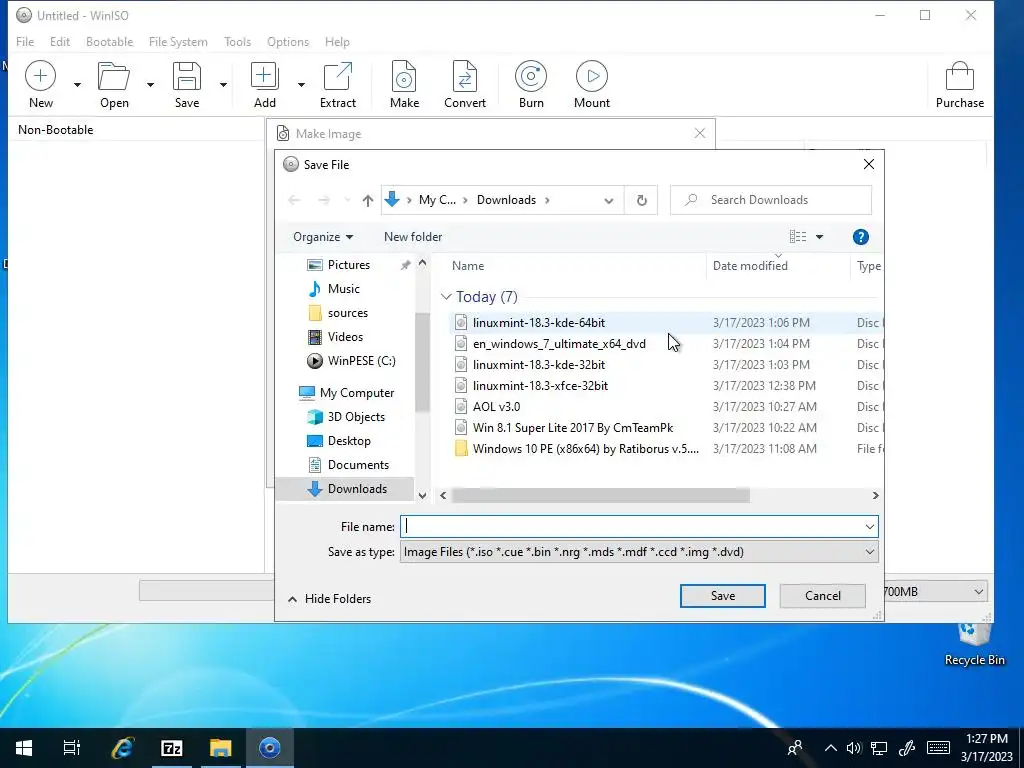Select the WinPESE (C:) drive

coord(361,360)
